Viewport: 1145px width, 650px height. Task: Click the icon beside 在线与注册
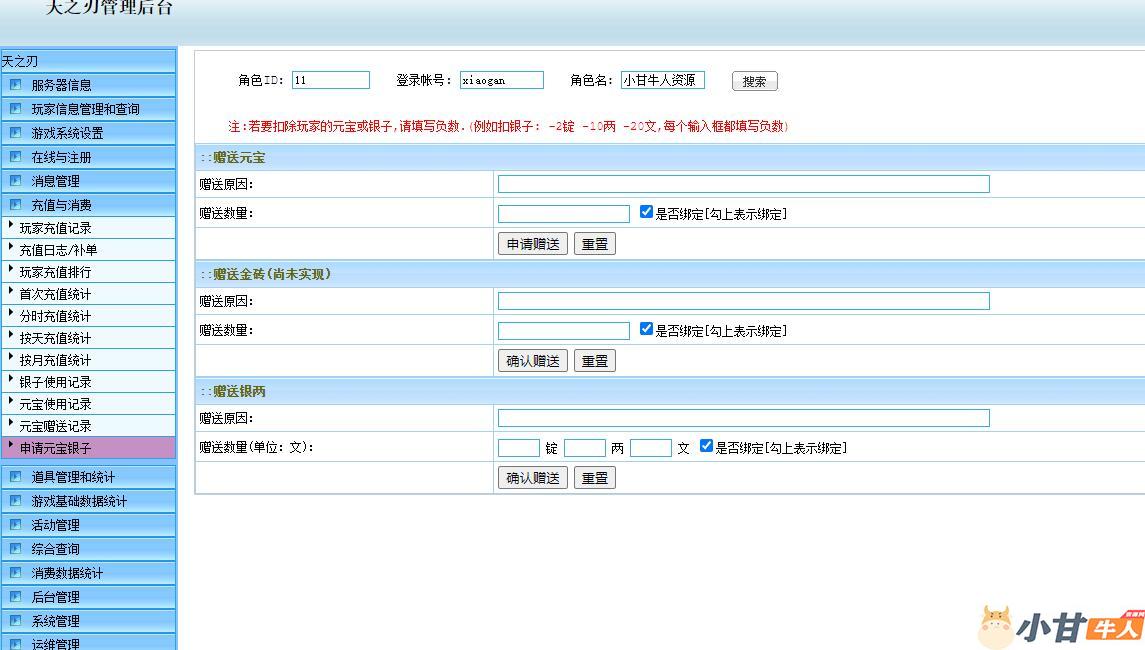[x=15, y=157]
